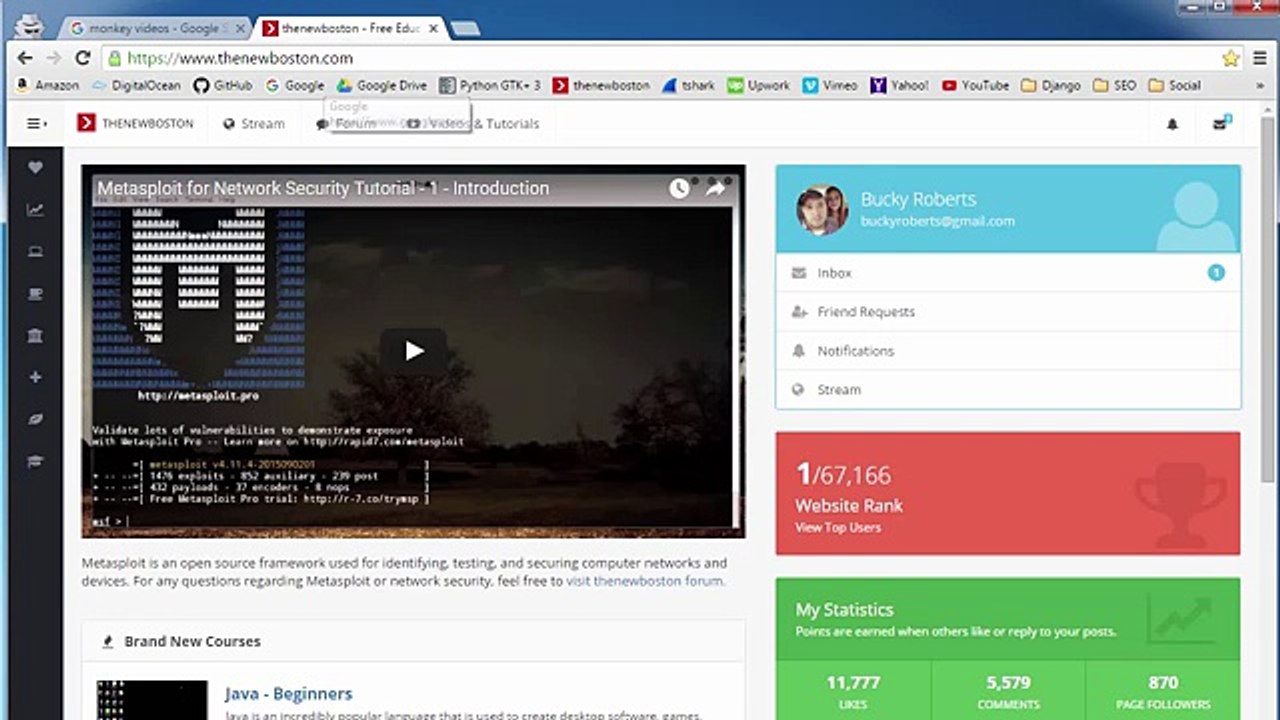Select the plus icon in the left sidebar
The height and width of the screenshot is (720, 1280).
pyautogui.click(x=35, y=377)
